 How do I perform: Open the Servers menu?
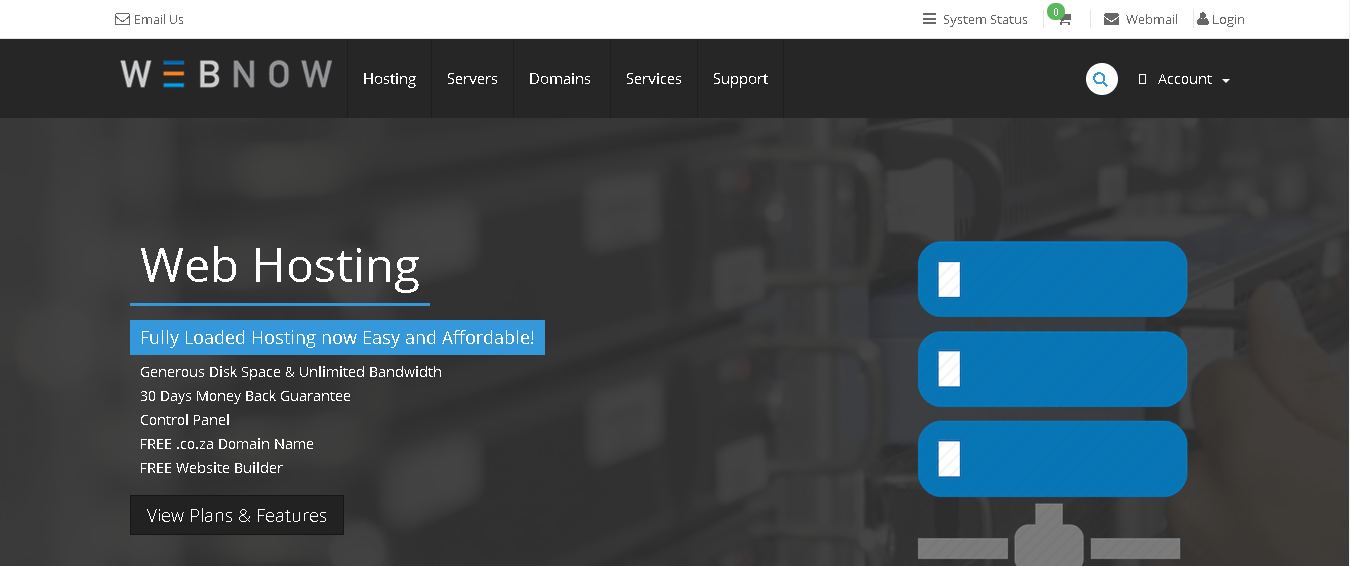[x=472, y=79]
